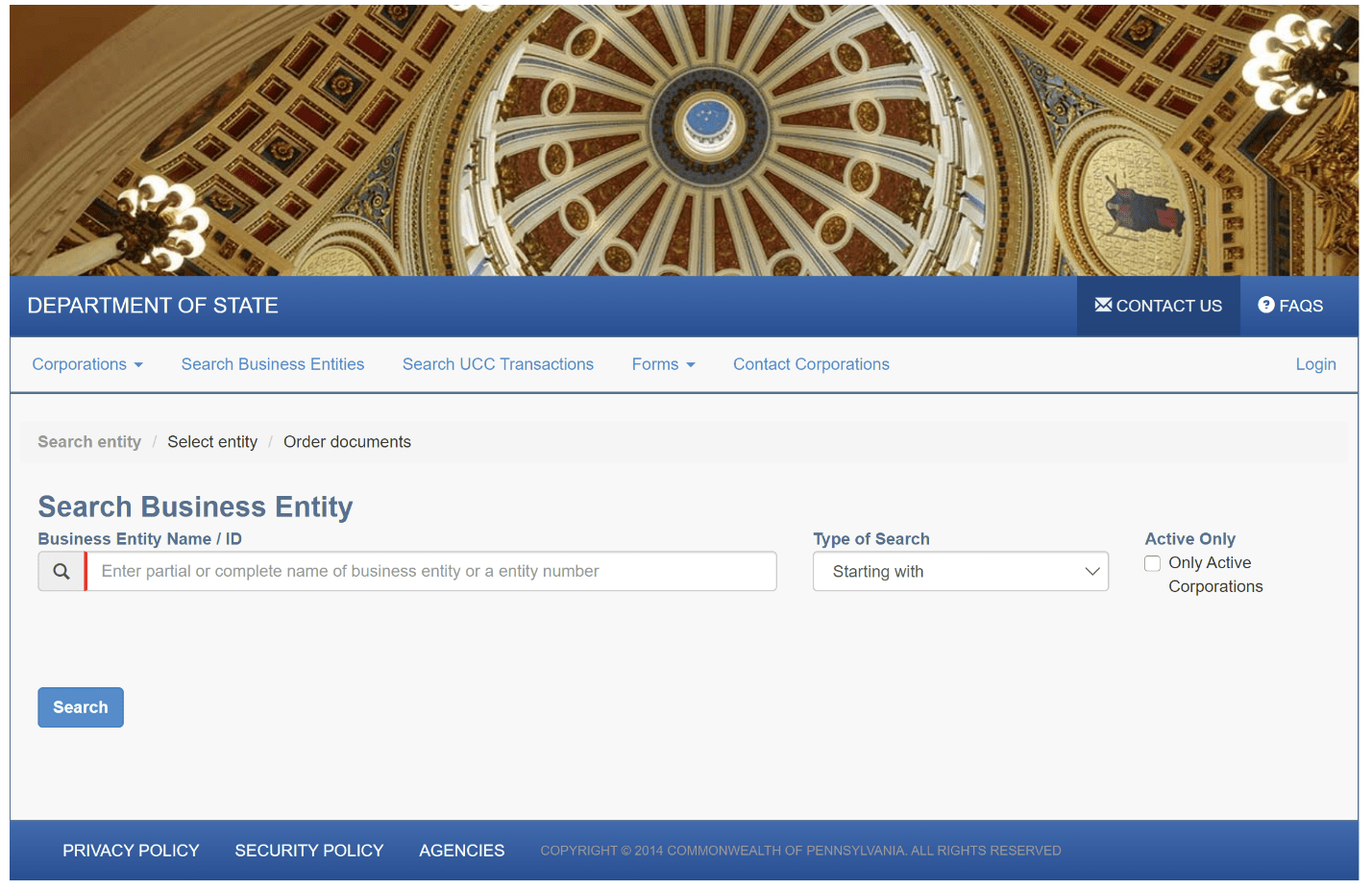This screenshot has width=1372, height=890.
Task: Click the blue Search button
Action: pos(81,707)
